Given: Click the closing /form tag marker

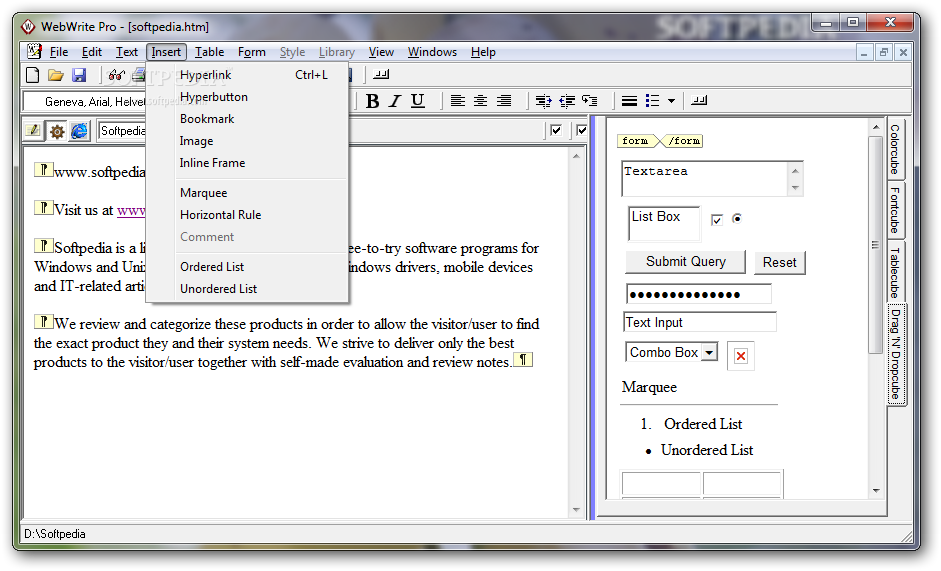Looking at the screenshot, I should tap(682, 141).
